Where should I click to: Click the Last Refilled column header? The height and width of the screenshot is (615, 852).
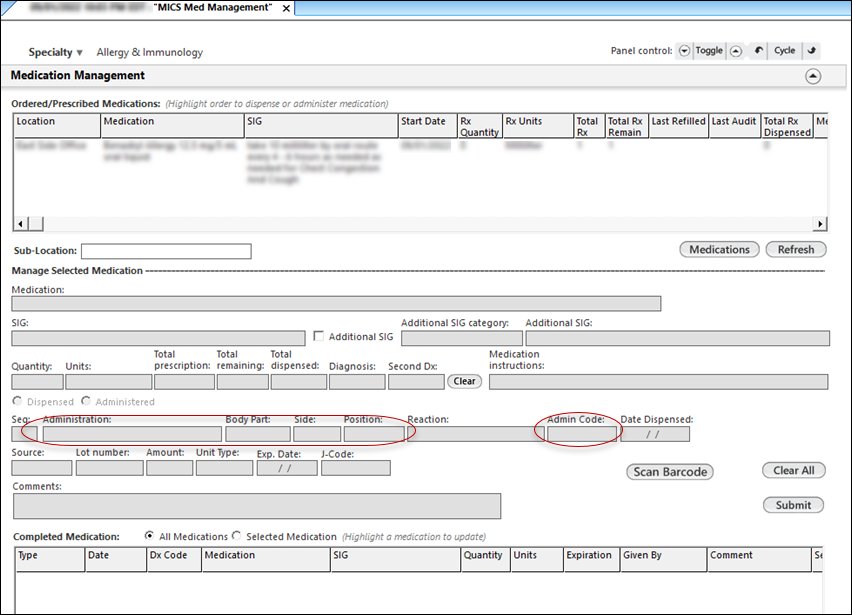point(679,125)
